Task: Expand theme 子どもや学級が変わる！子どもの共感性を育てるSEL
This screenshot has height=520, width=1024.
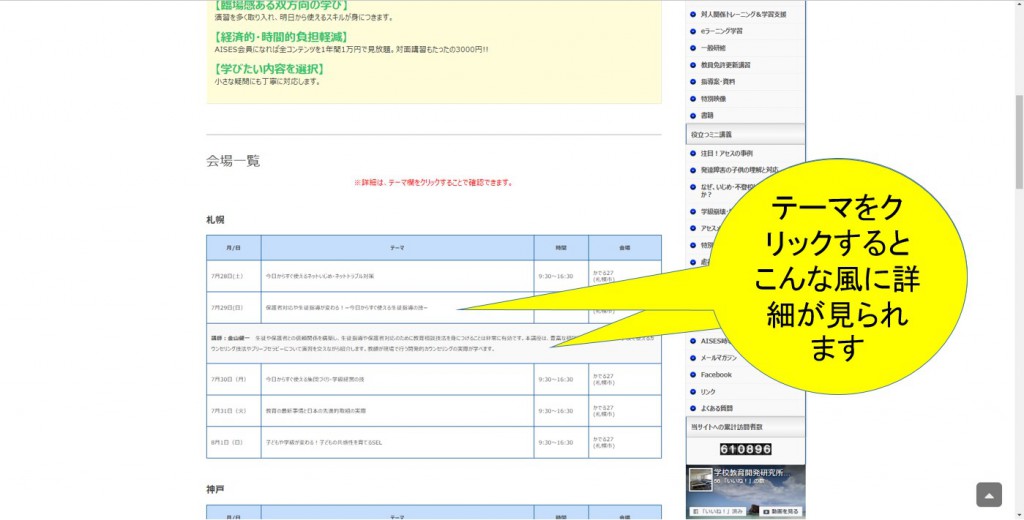Action: (x=323, y=442)
